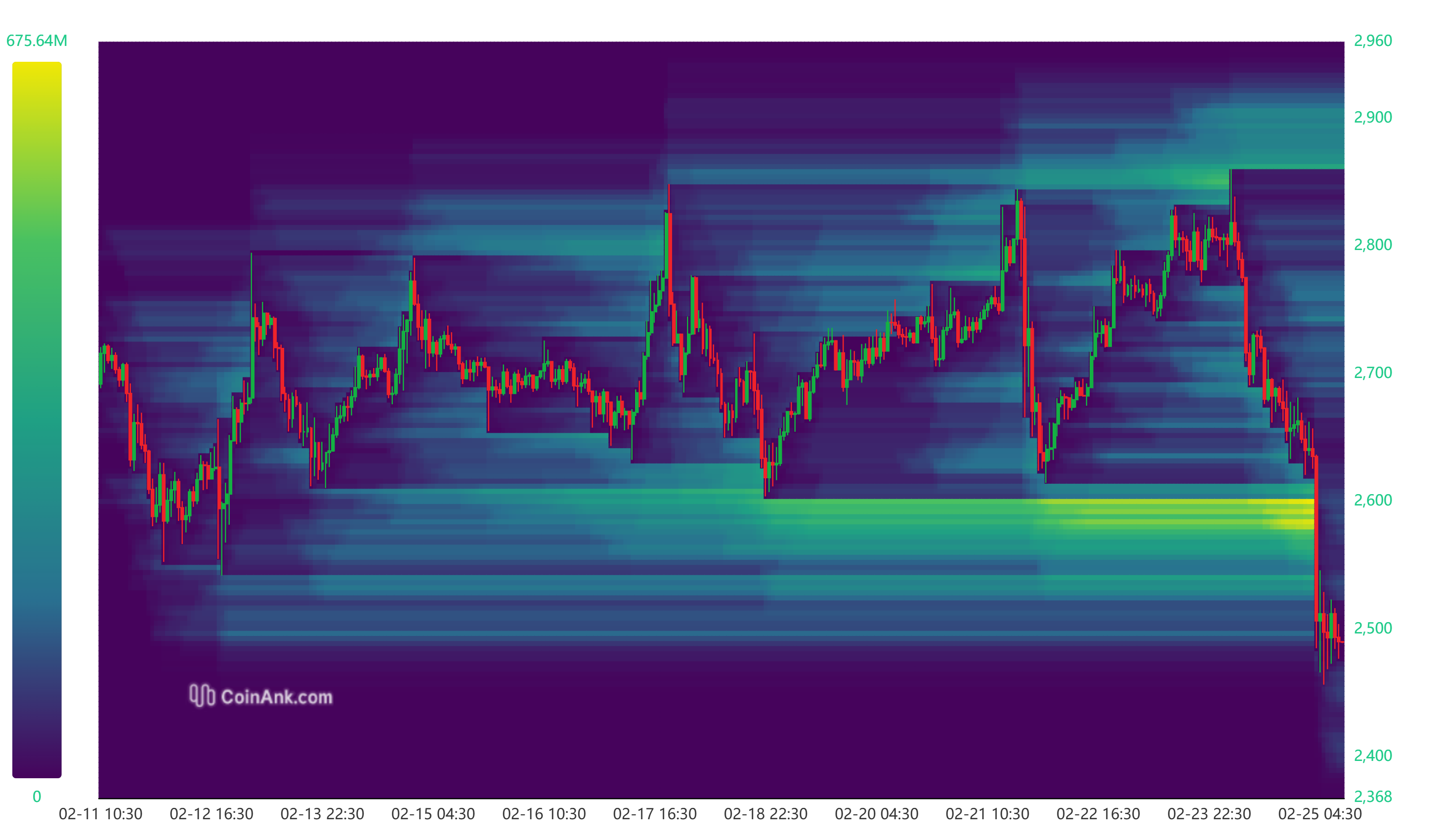Click the 2,600 price axis label
Viewport: 1443px width, 840px height.
click(x=1372, y=501)
